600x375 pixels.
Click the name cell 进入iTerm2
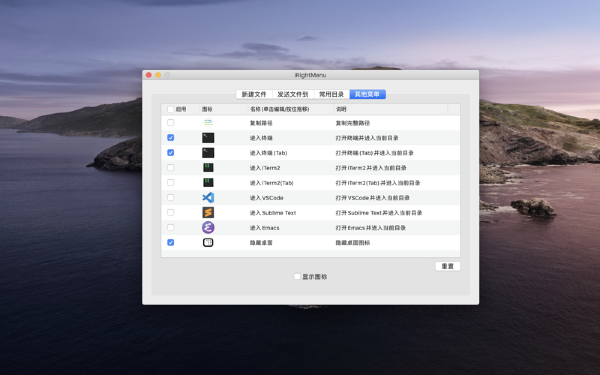coord(265,168)
